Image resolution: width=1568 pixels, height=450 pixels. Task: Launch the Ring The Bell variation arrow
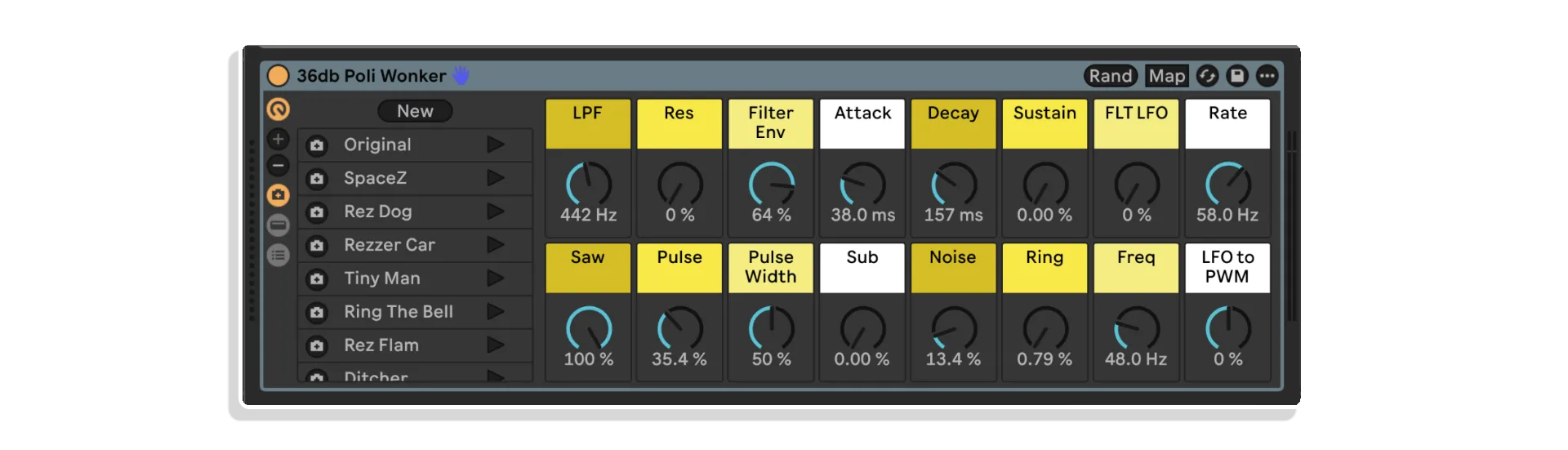click(496, 312)
